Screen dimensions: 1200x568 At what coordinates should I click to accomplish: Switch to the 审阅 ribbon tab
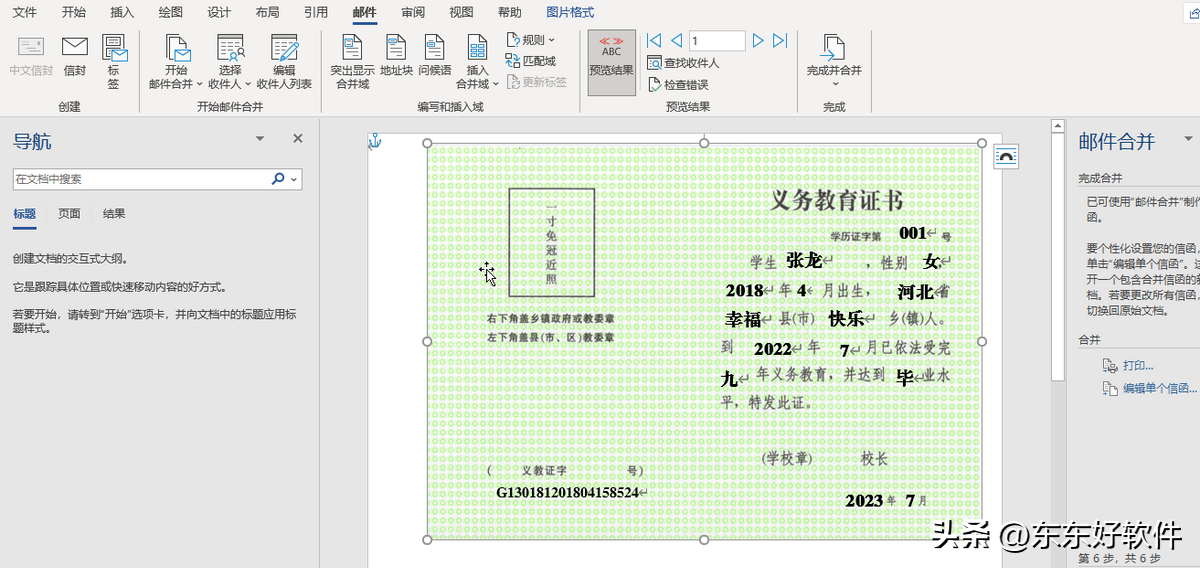coord(412,13)
